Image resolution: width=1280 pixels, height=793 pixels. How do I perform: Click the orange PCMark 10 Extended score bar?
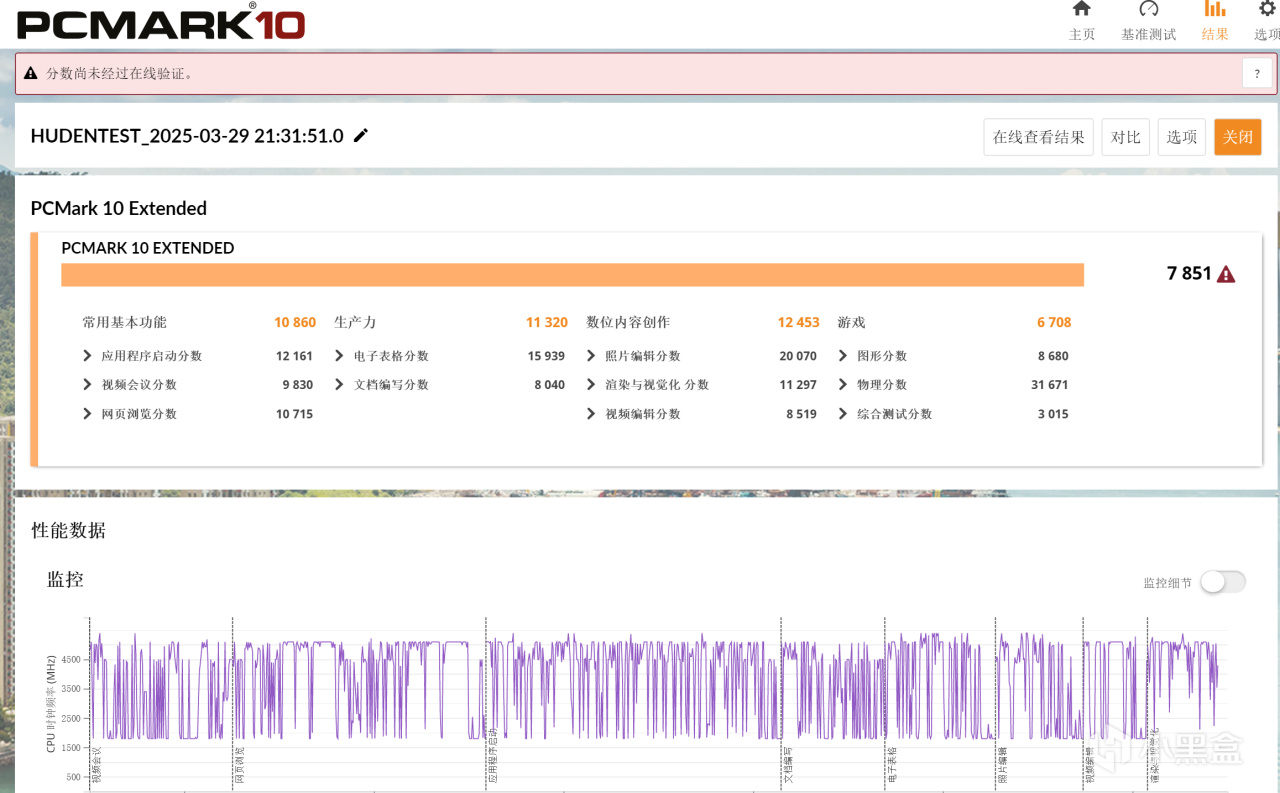[x=572, y=274]
